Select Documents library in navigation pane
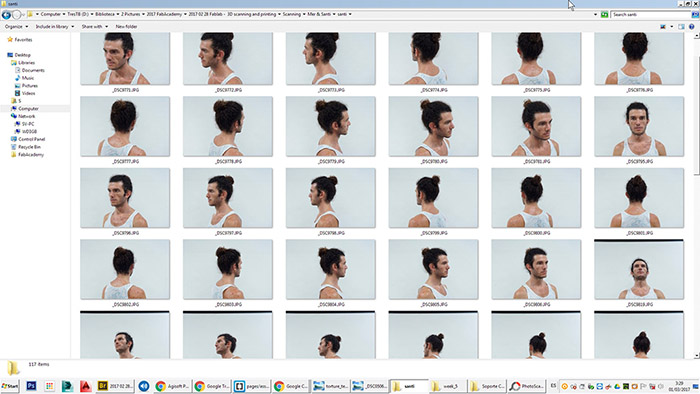700x394 pixels. 33,70
